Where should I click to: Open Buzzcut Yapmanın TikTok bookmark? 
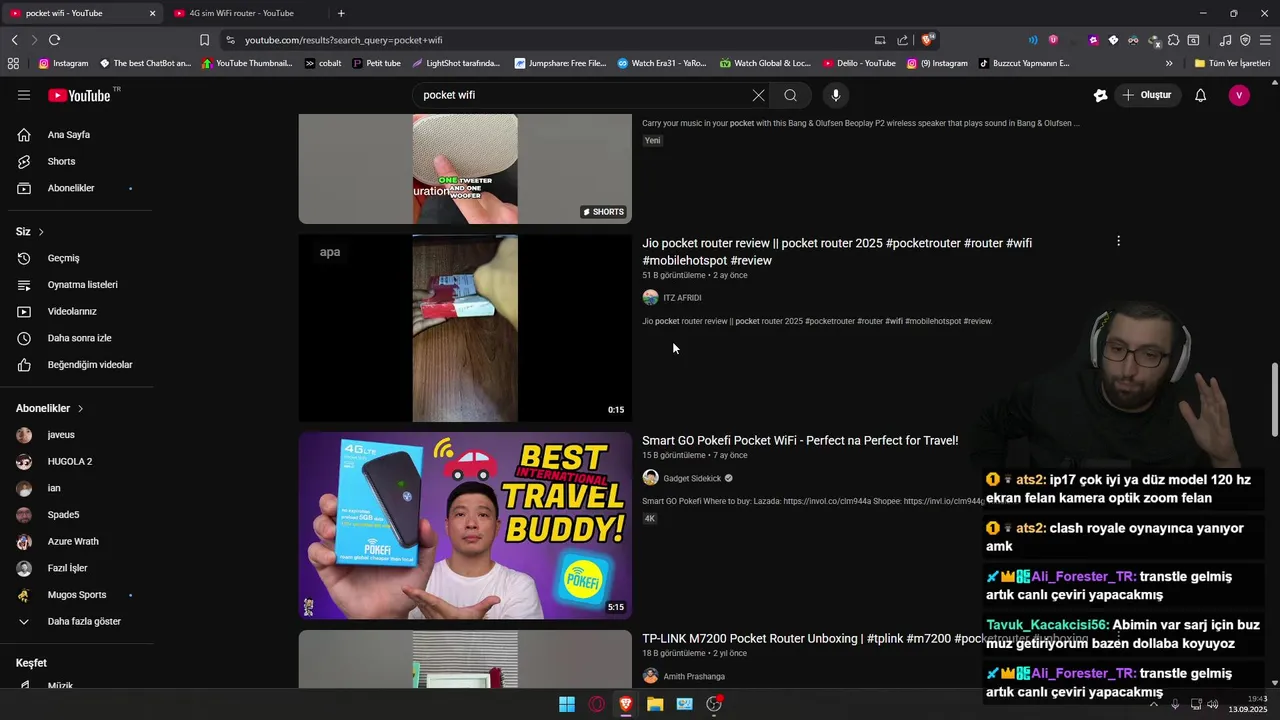[1024, 63]
